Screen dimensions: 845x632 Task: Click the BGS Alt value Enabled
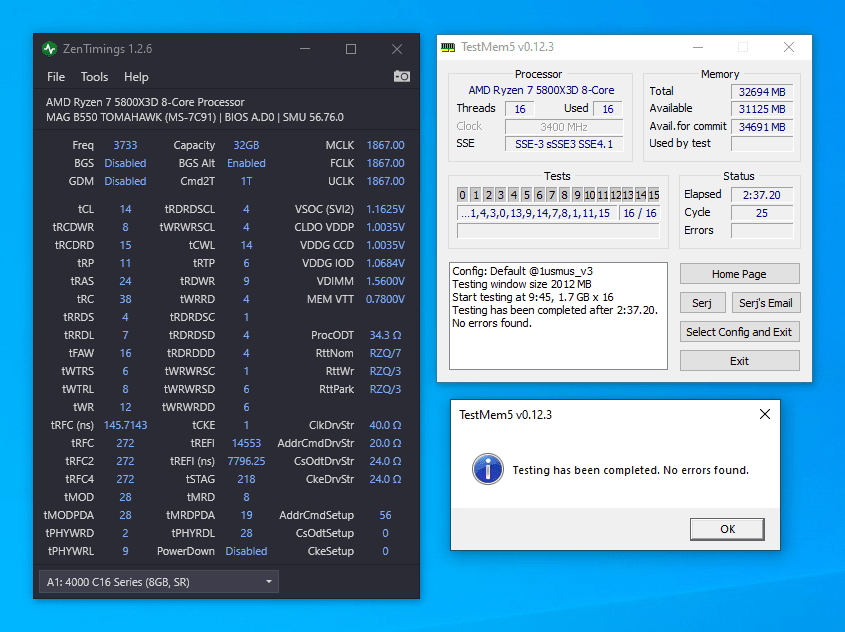point(246,163)
